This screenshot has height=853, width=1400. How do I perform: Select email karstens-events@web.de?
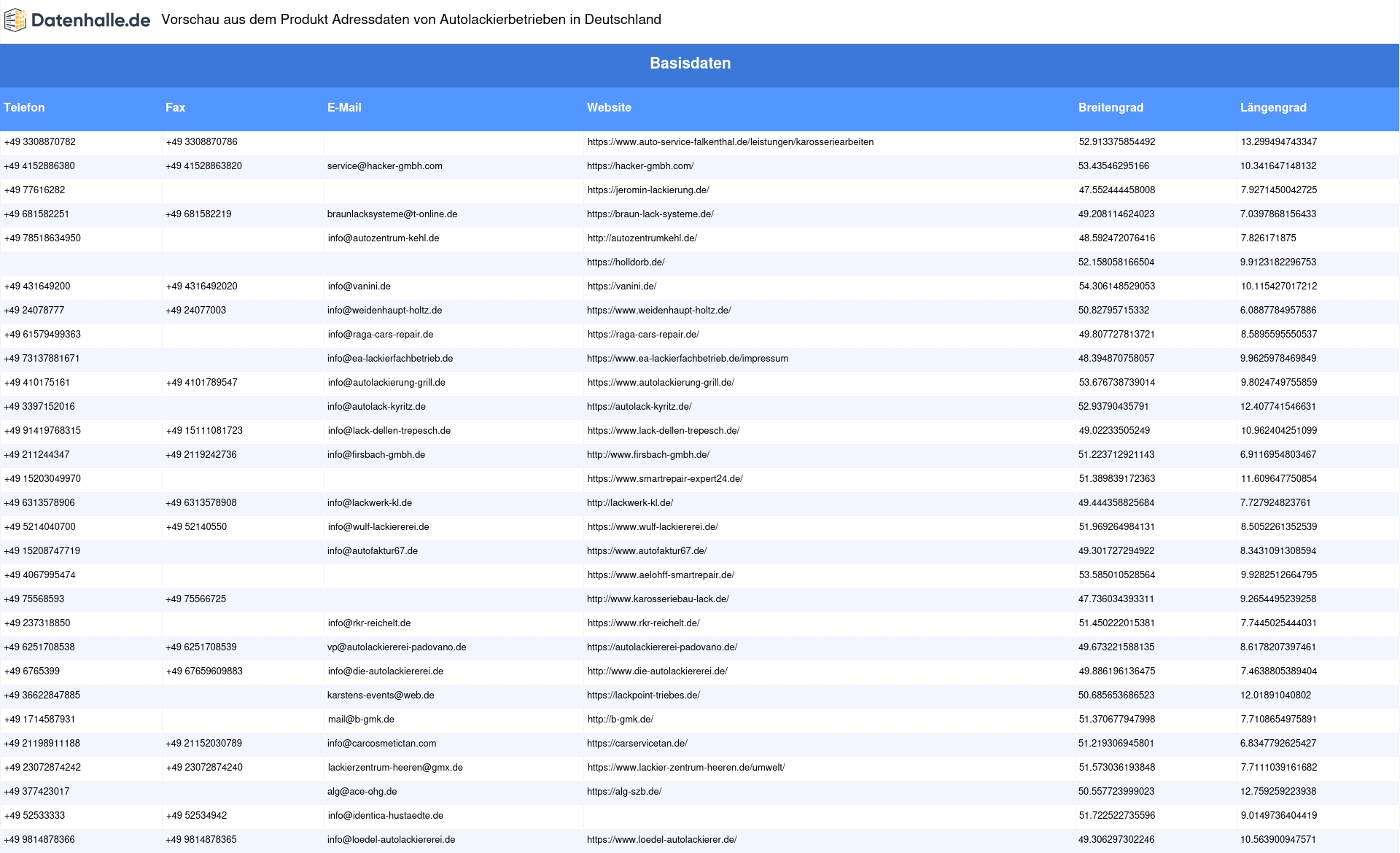pyautogui.click(x=381, y=696)
